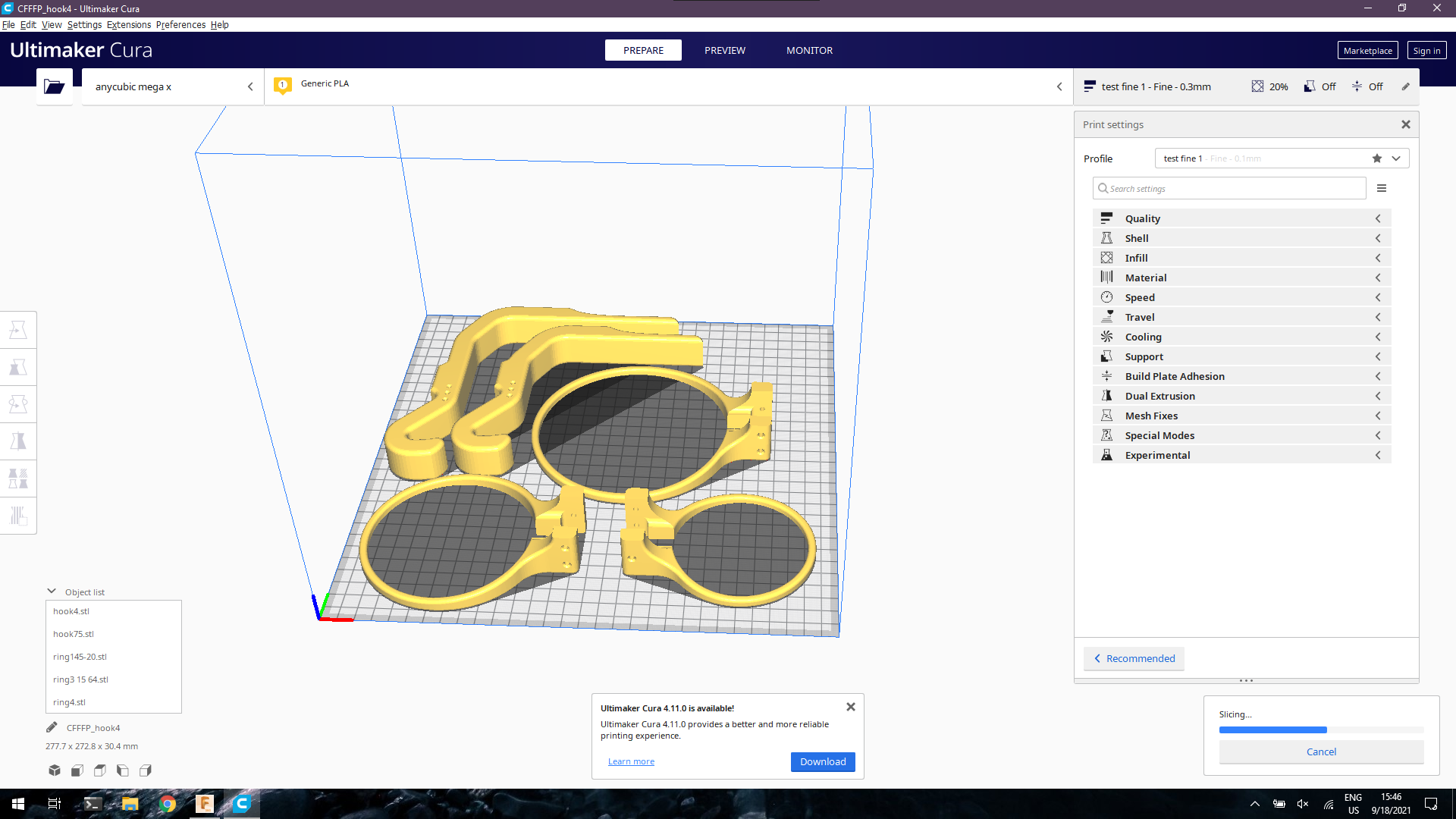Click Download update button
Viewport: 1456px width, 819px height.
click(x=823, y=761)
